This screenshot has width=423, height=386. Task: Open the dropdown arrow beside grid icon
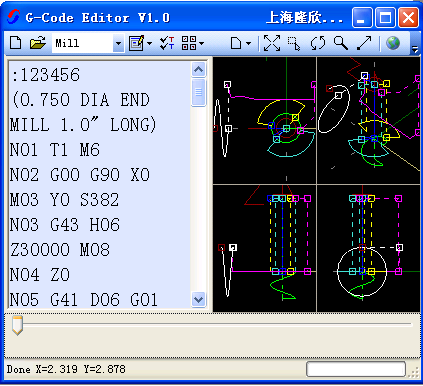(x=201, y=43)
